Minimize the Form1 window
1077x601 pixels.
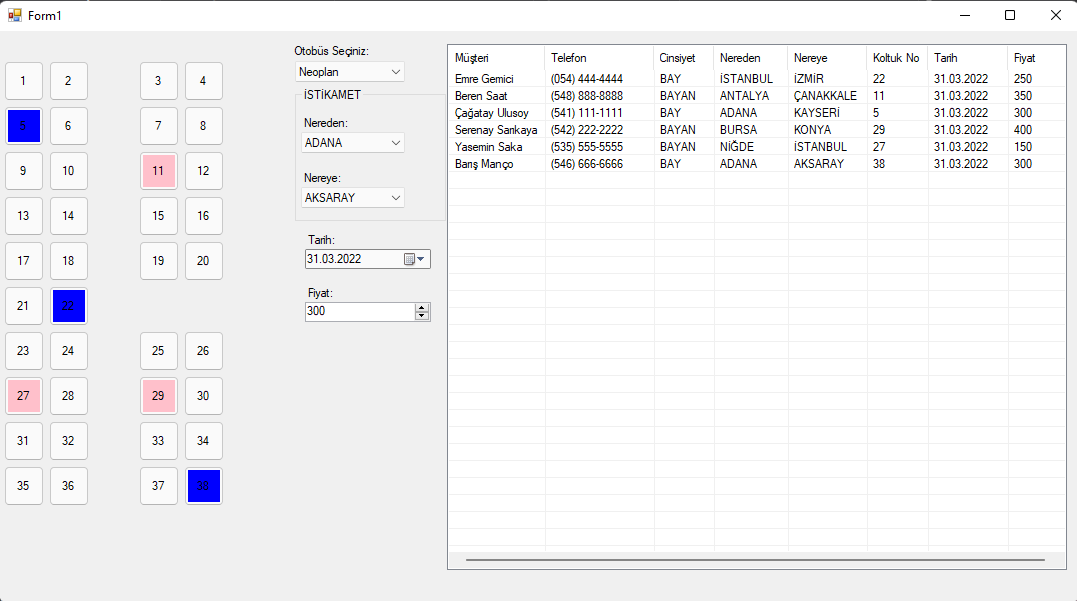click(x=965, y=15)
